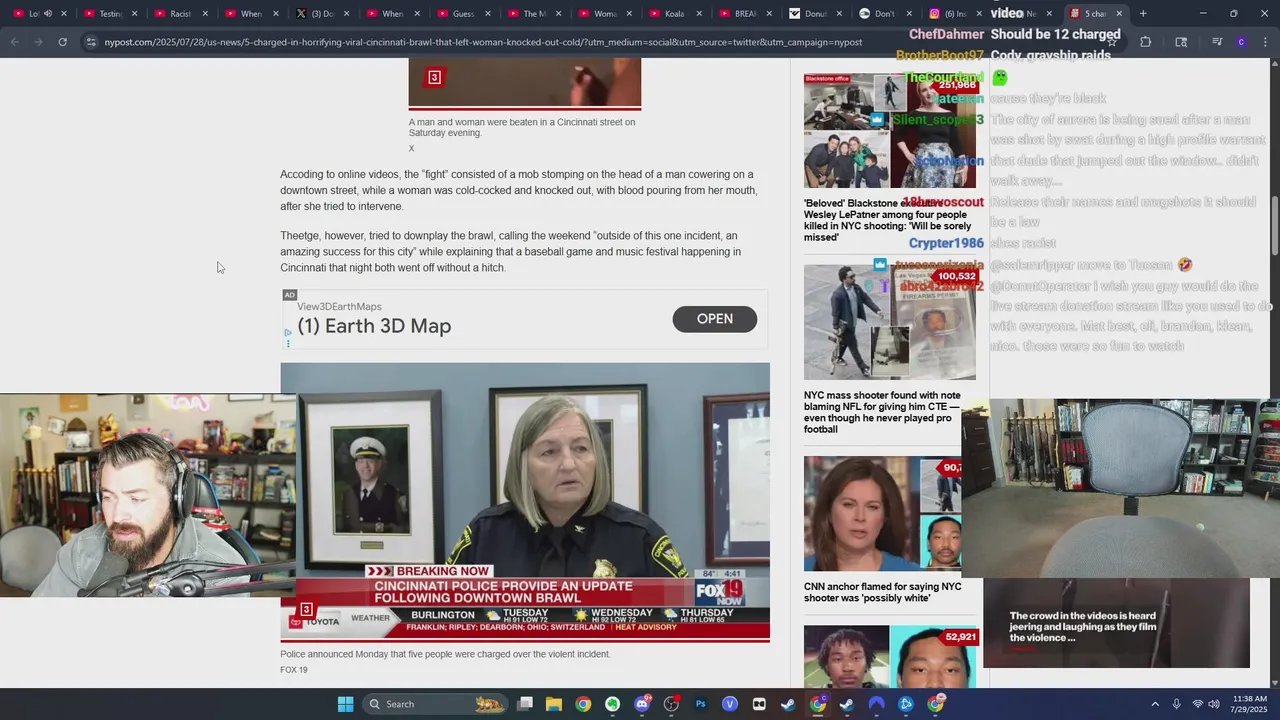Open Task View from taskbar
This screenshot has width=1280, height=720.
[525, 704]
